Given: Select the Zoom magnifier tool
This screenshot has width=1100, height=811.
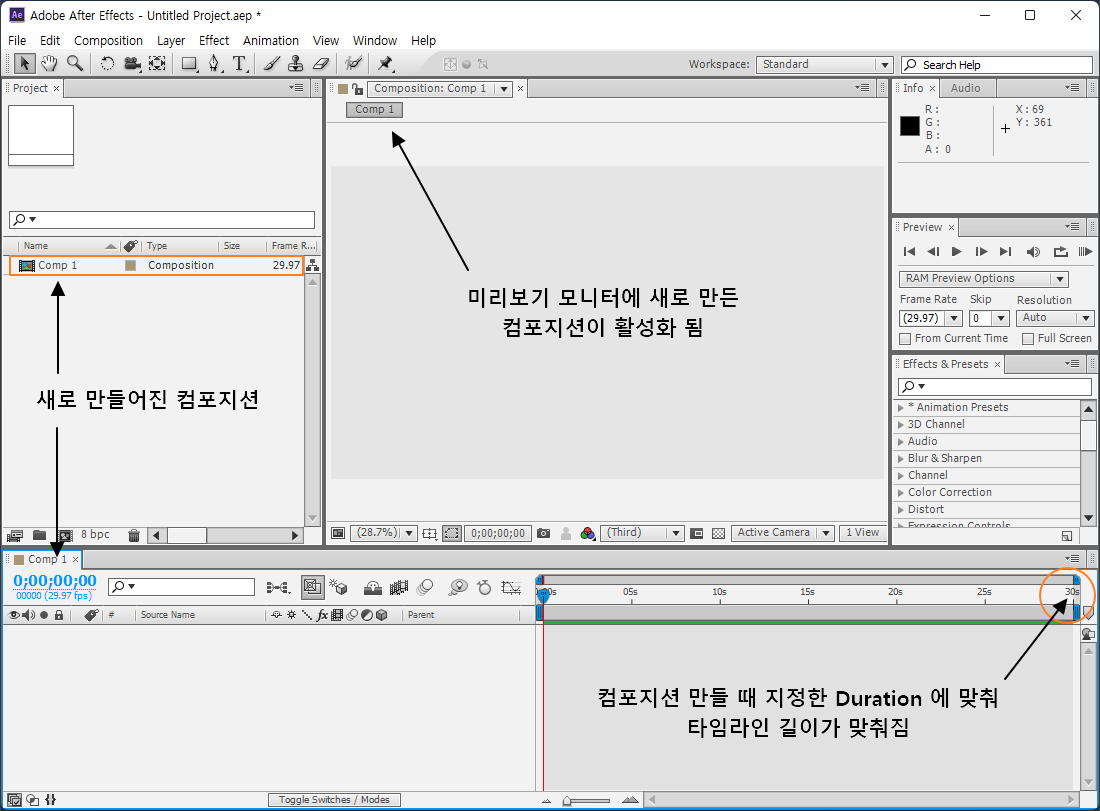Looking at the screenshot, I should pos(74,64).
